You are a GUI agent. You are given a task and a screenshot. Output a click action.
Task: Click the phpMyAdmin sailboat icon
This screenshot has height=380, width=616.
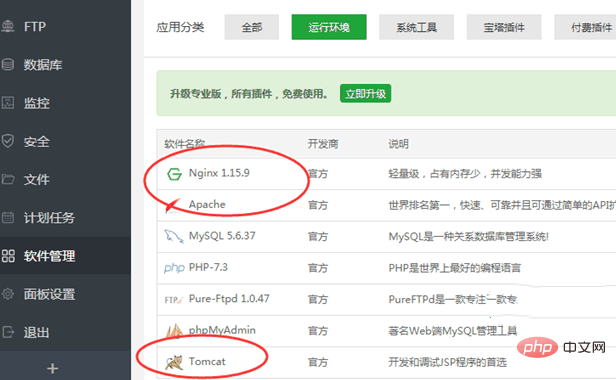174,331
